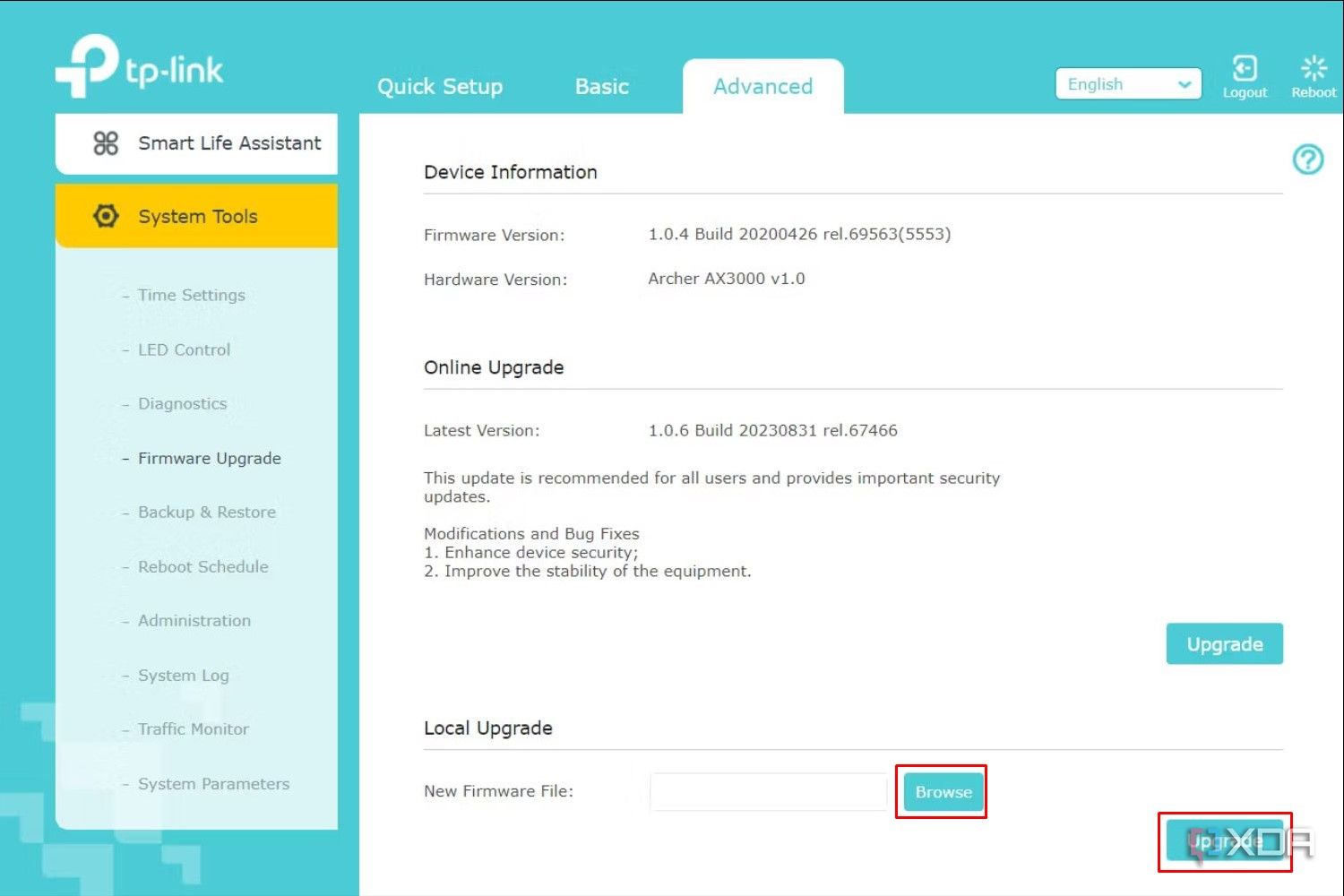Screen dimensions: 1344x896
Task: Click the Online Upgrade button
Action: coord(1224,643)
